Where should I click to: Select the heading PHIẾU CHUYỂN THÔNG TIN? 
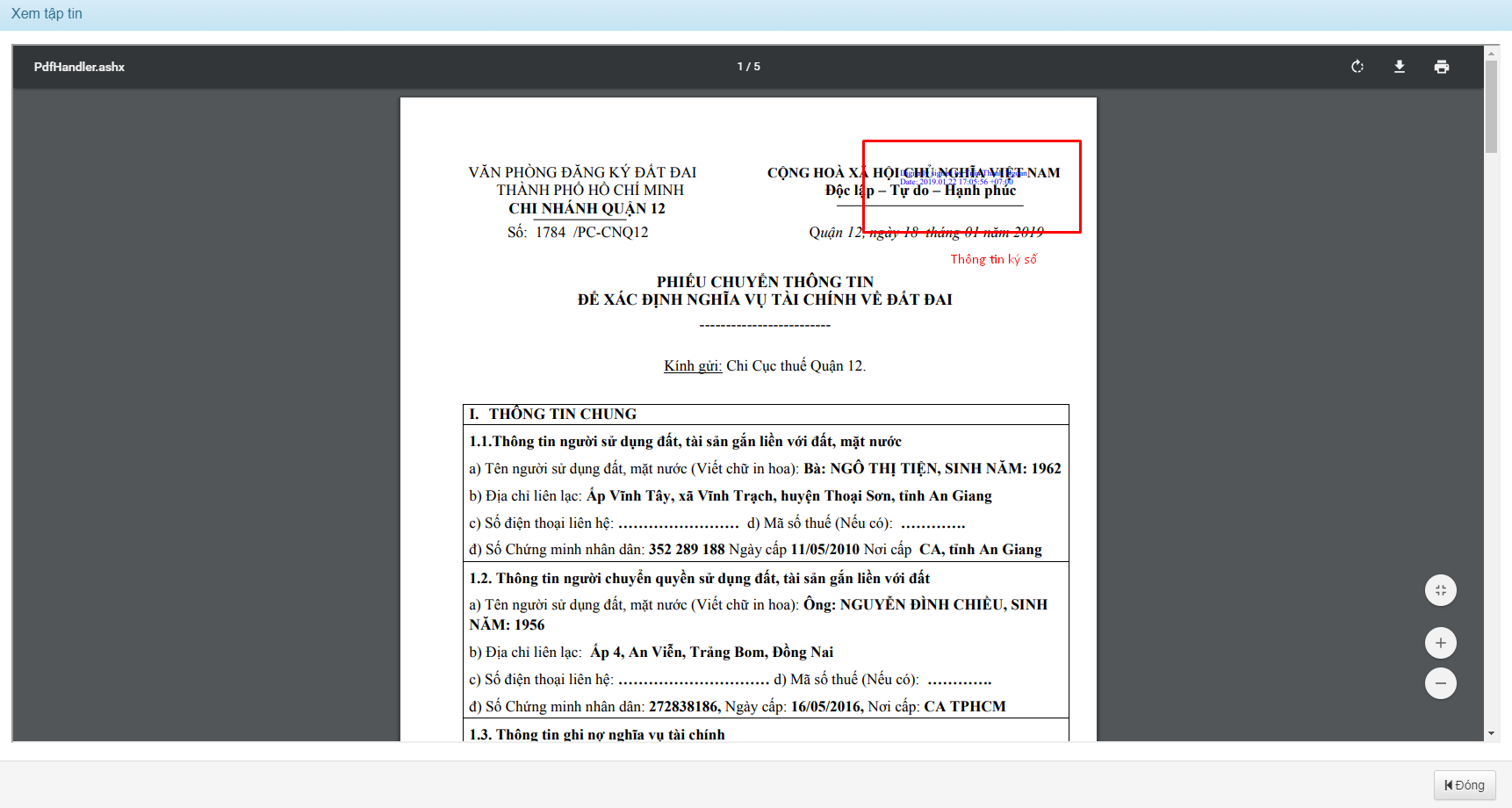pyautogui.click(x=765, y=281)
